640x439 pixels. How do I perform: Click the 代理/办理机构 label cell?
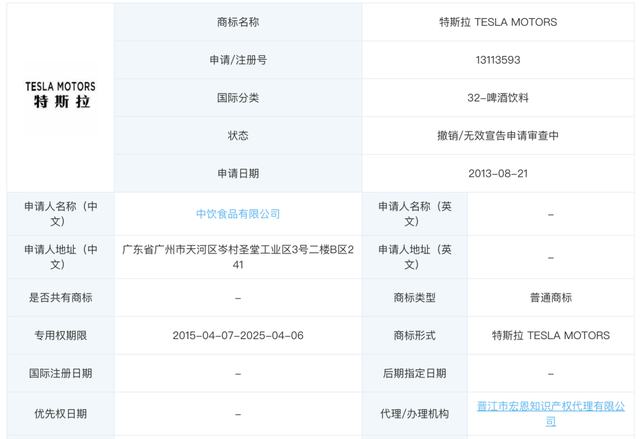point(415,413)
